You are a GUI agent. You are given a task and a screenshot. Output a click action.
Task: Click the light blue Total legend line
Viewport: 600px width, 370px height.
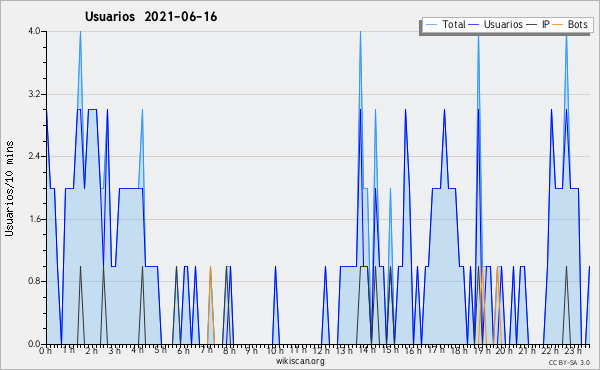tap(431, 25)
